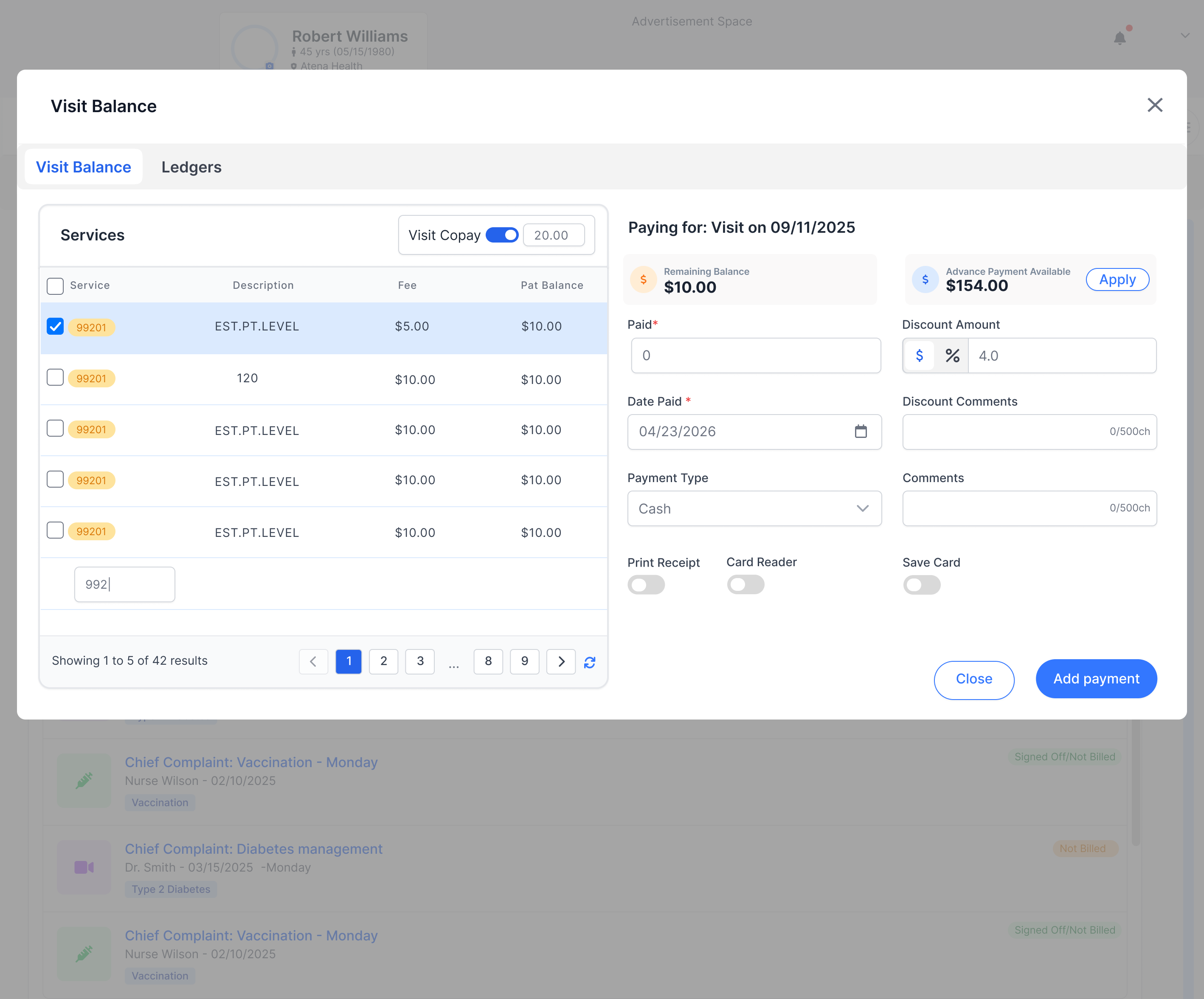
Task: Click the service code search field containing 992
Action: click(x=124, y=584)
